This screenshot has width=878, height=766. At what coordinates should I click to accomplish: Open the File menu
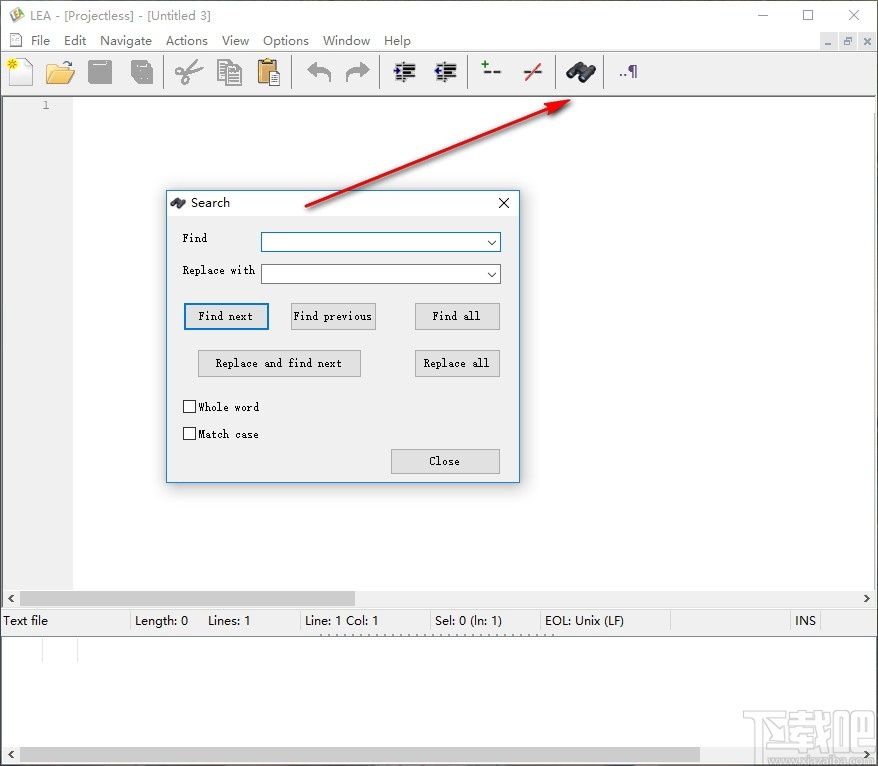pyautogui.click(x=40, y=40)
